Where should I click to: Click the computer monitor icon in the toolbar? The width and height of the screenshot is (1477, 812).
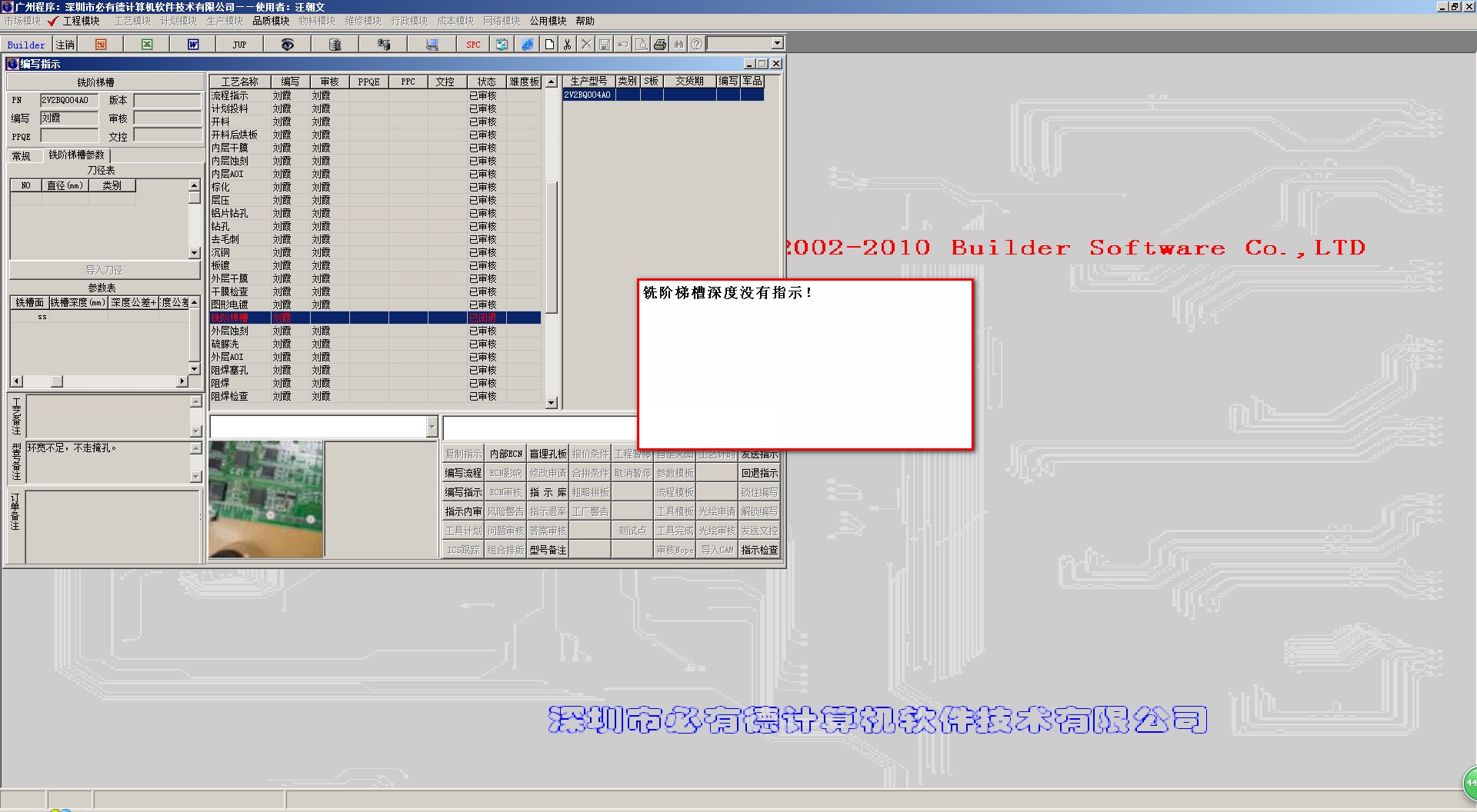point(432,45)
